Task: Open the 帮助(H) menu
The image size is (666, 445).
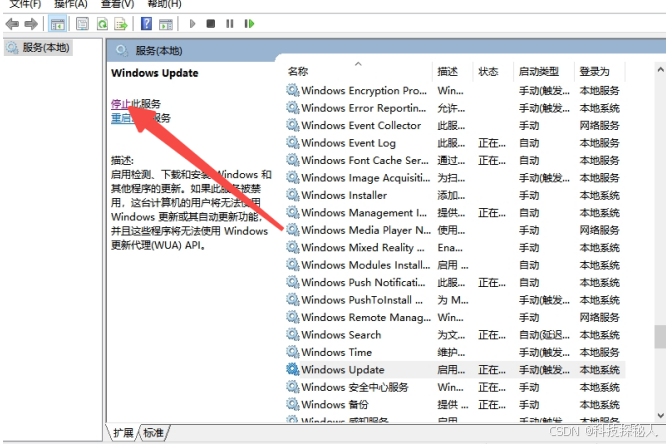Action: [164, 4]
